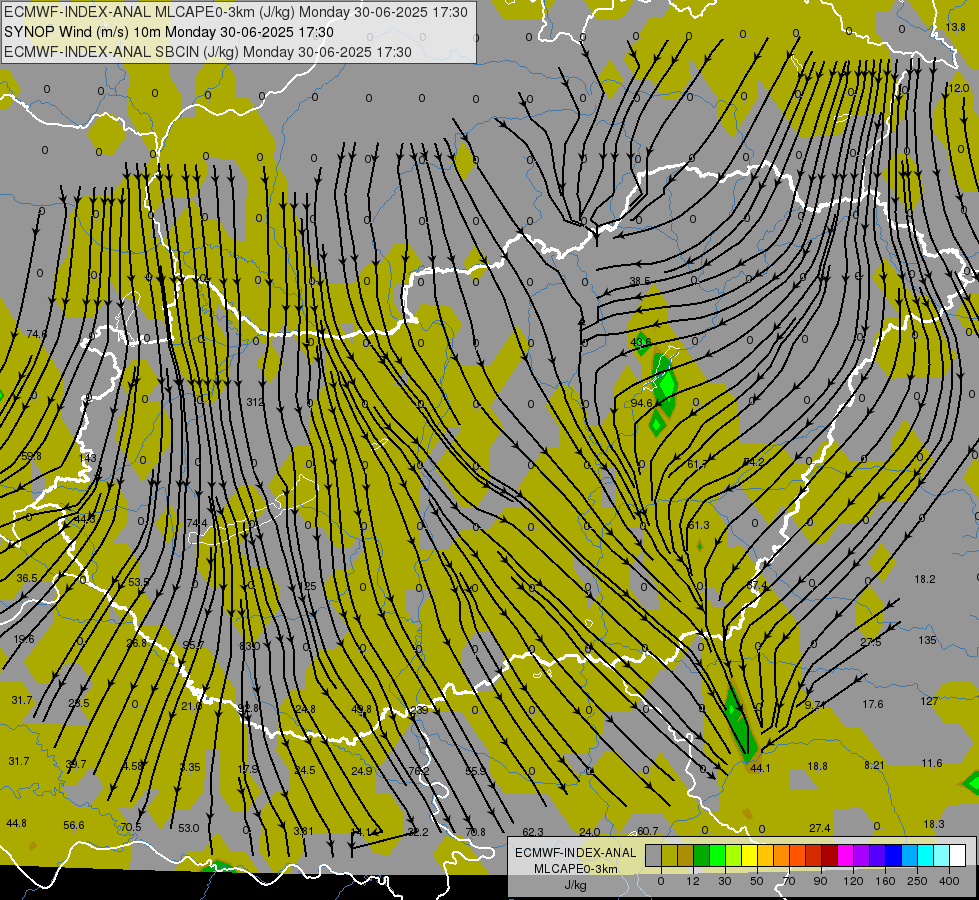979x900 pixels.
Task: Click the 53.0 value on the map
Action: tap(189, 828)
